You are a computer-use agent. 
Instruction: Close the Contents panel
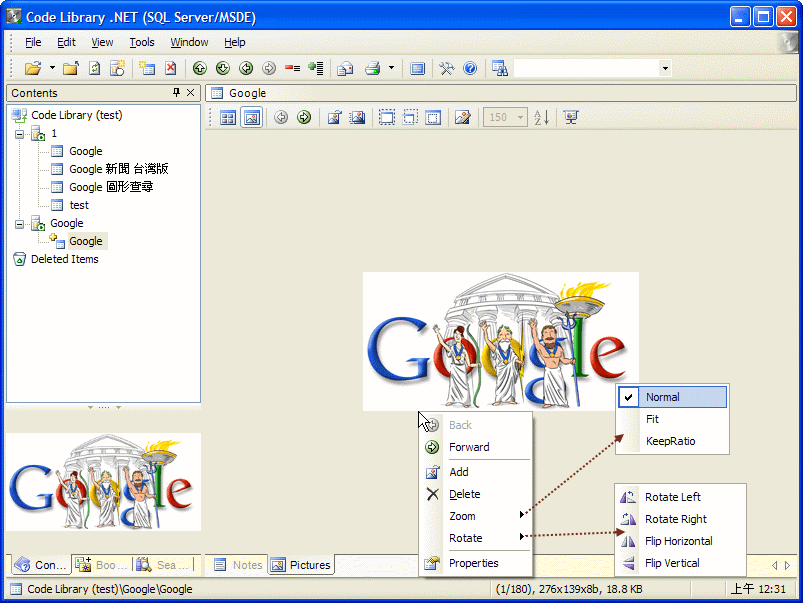[191, 93]
